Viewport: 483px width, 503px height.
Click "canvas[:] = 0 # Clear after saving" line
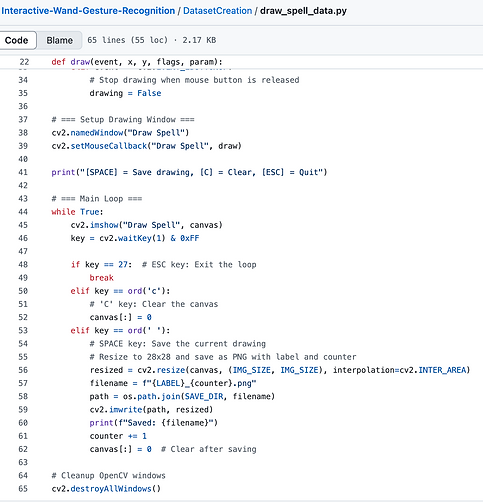[173, 449]
